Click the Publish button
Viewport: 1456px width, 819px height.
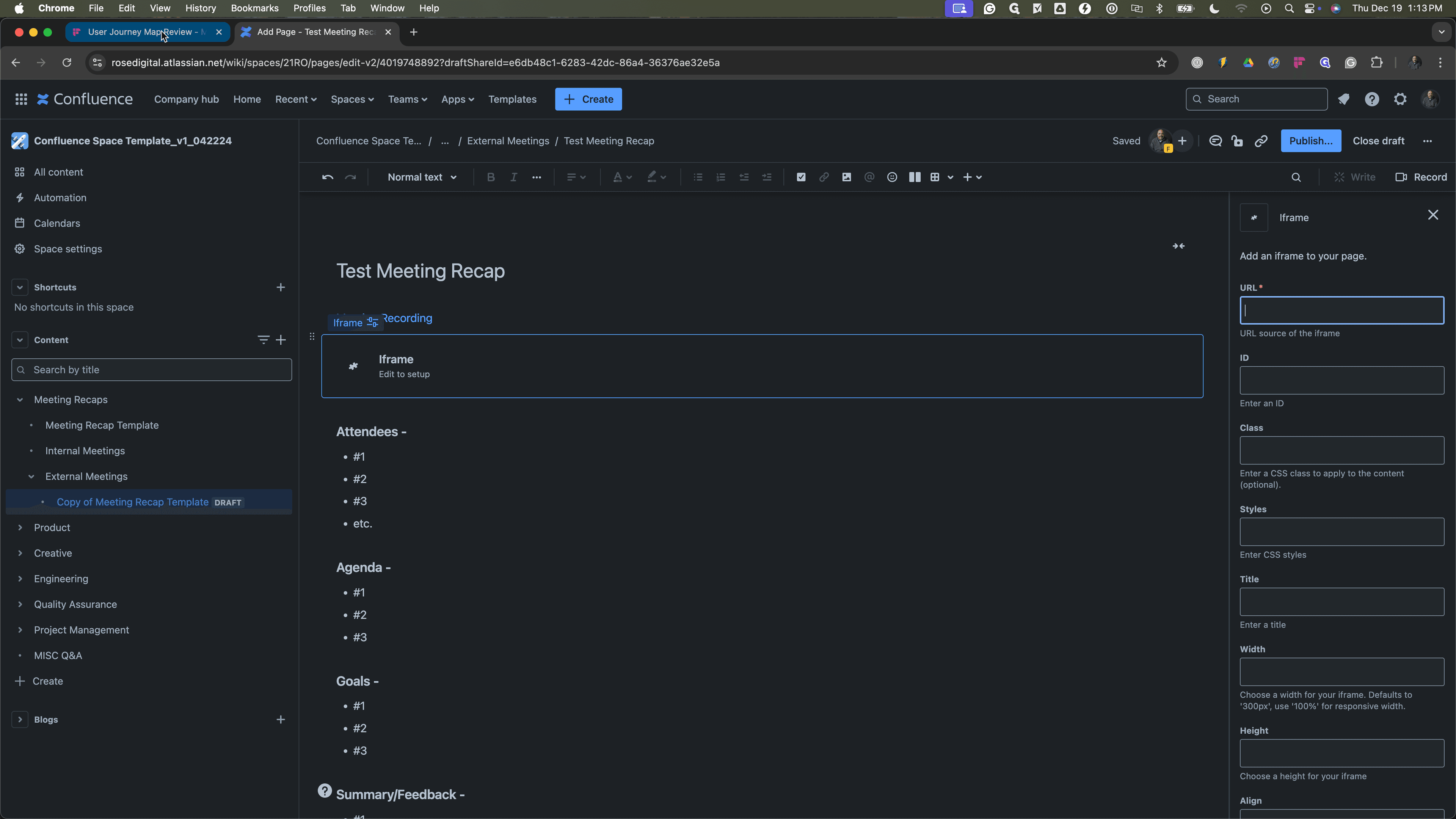(x=1311, y=141)
